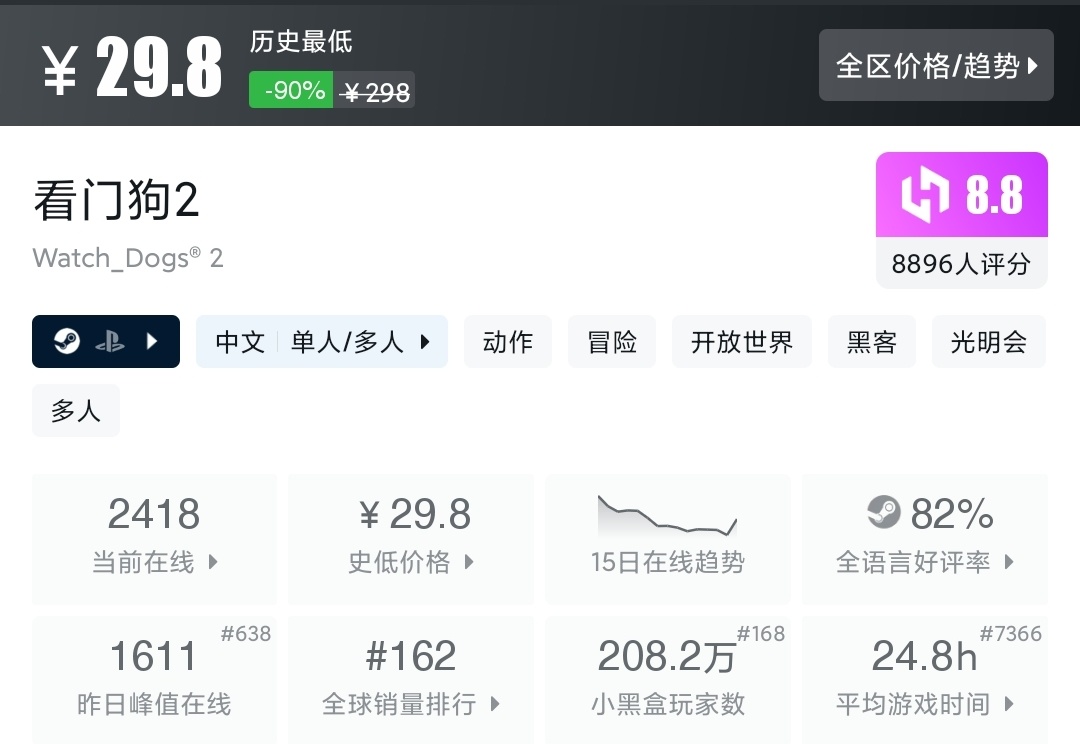Open the 15日在线趋势 chart
Image resolution: width=1080 pixels, height=744 pixels.
(x=667, y=520)
